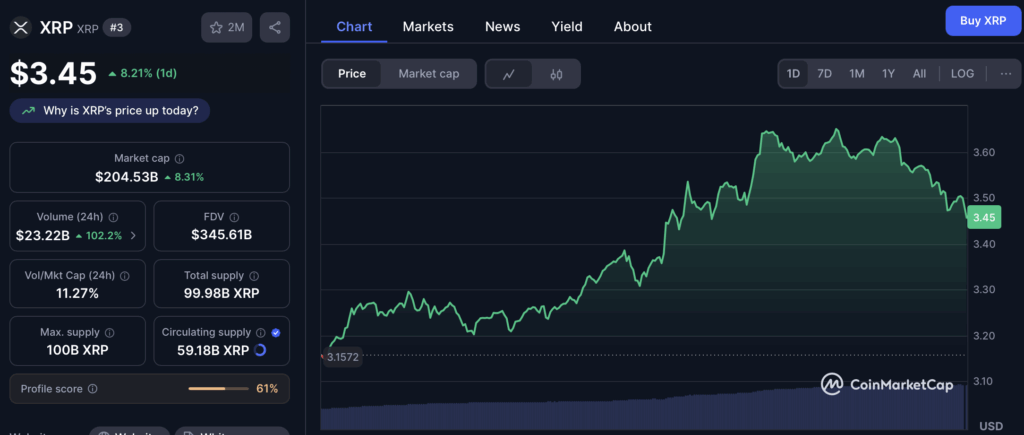Set chart range to All

[920, 74]
